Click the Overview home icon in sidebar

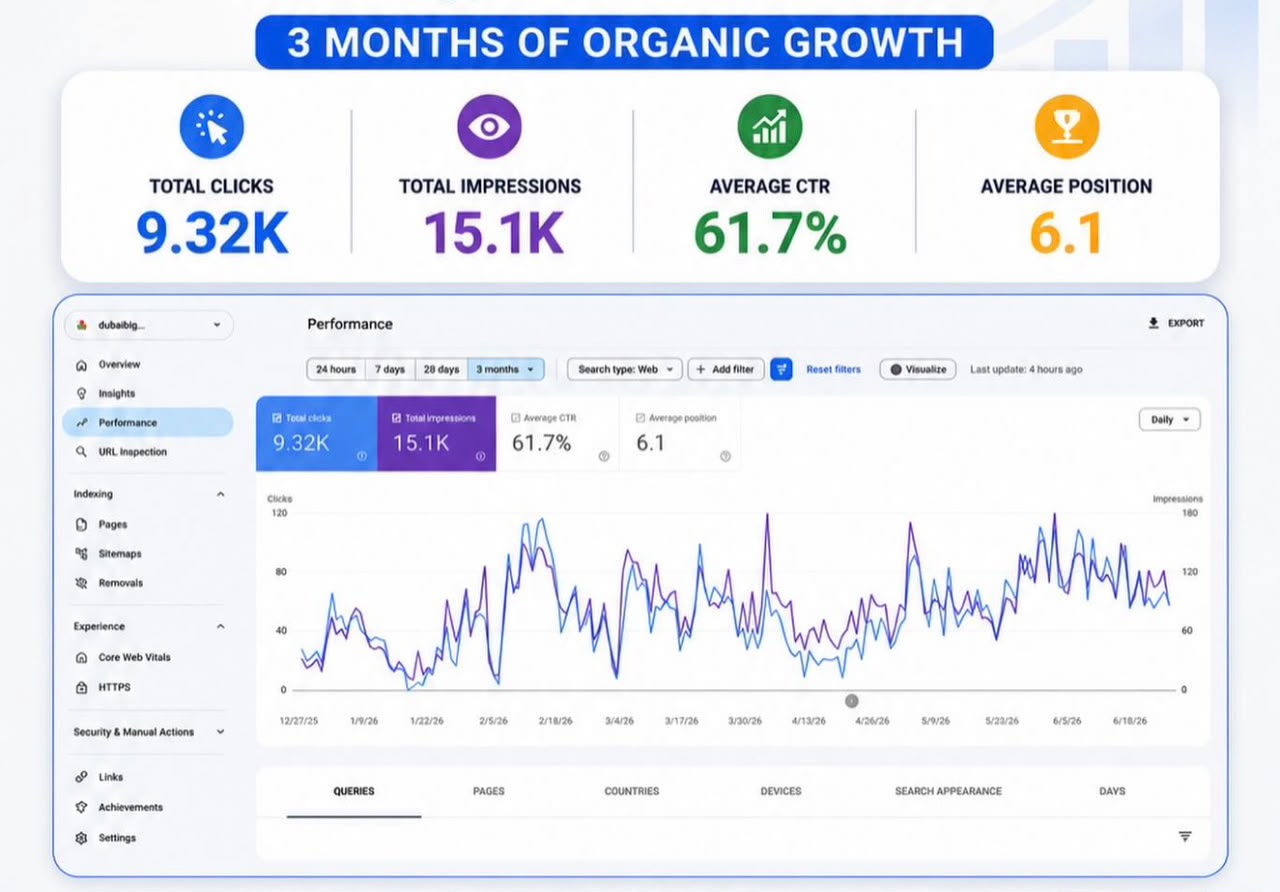[81, 365]
